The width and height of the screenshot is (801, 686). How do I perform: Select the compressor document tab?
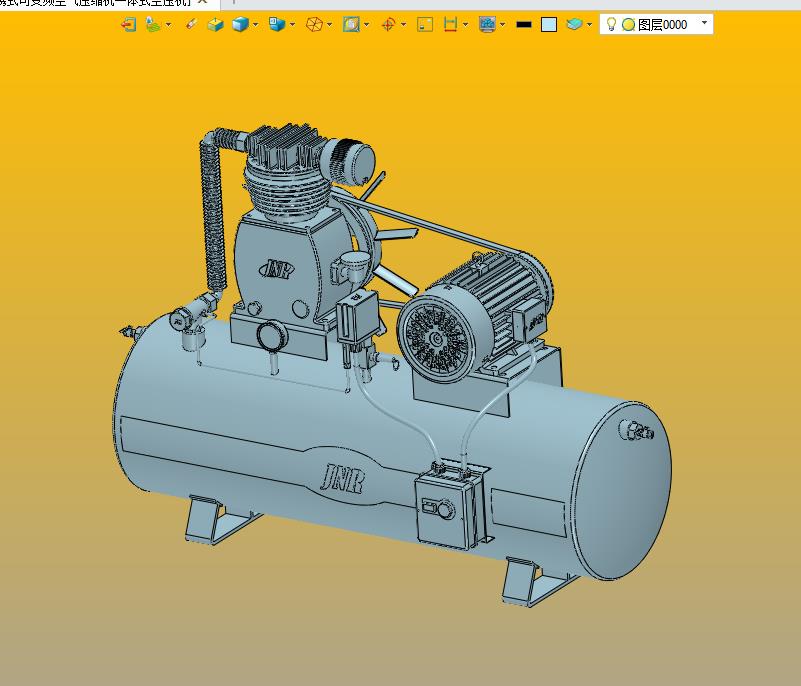(95, 2)
